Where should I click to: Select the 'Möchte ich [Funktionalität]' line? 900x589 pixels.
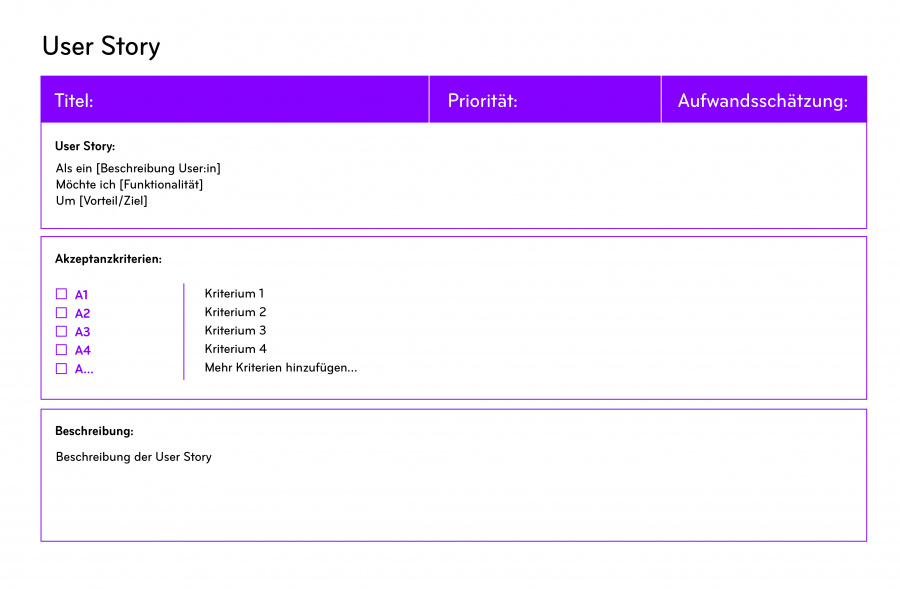(x=129, y=184)
